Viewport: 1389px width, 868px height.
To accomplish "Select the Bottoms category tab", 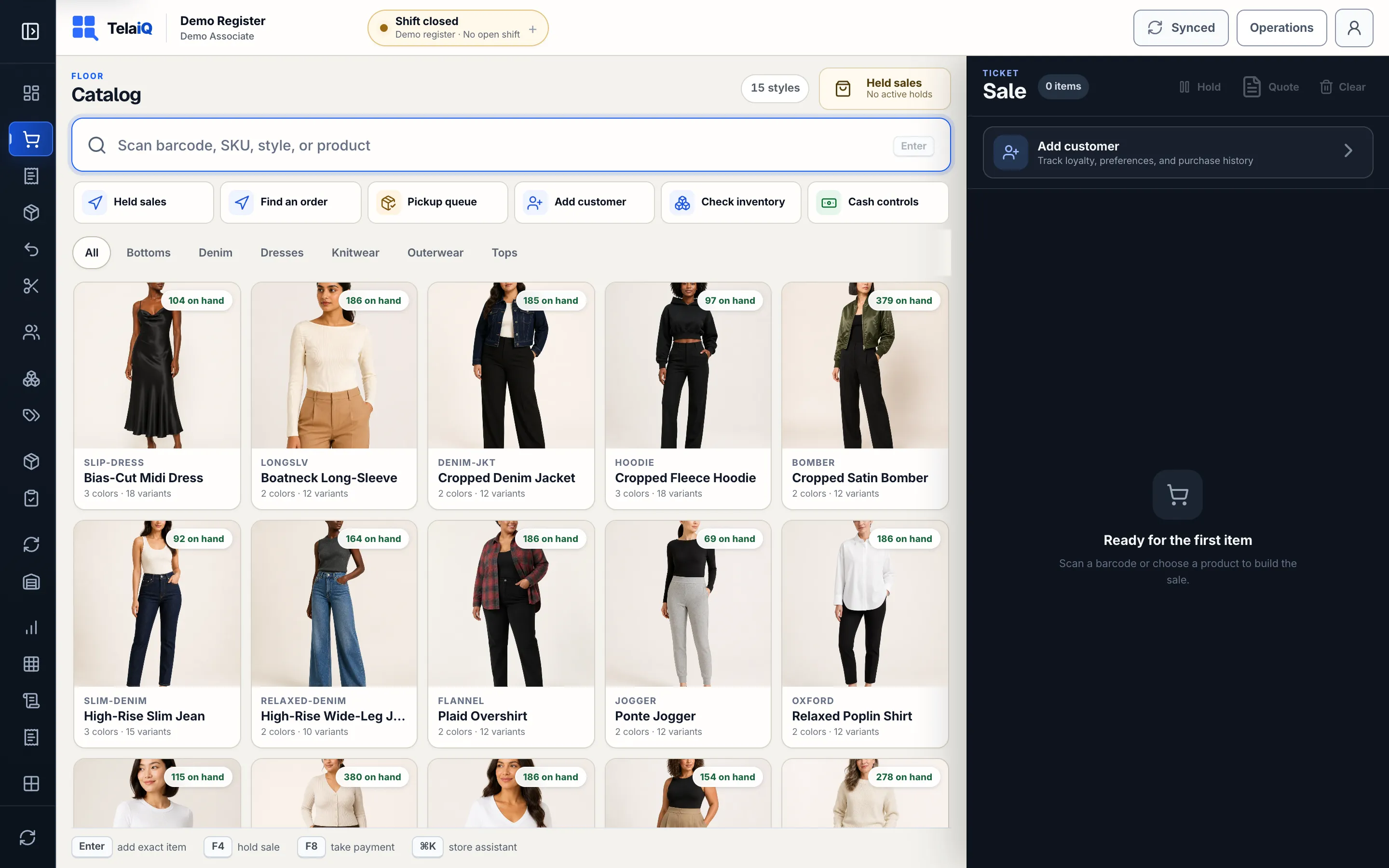I will (x=148, y=253).
